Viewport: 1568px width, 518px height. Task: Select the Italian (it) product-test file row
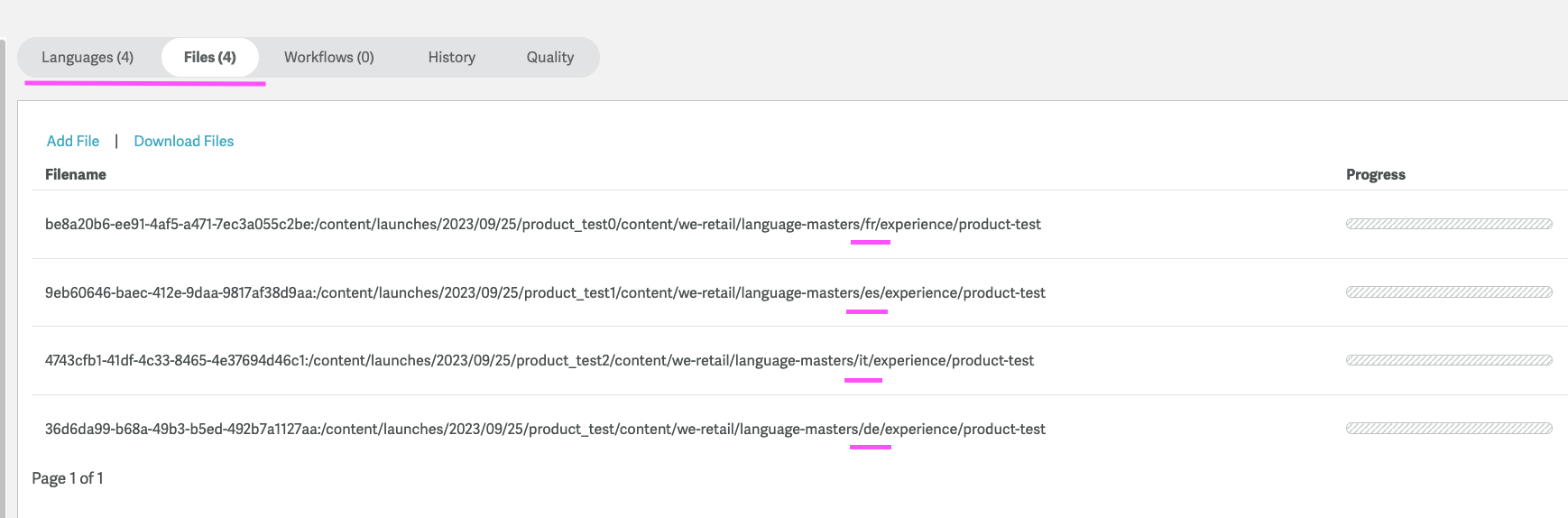pos(539,361)
